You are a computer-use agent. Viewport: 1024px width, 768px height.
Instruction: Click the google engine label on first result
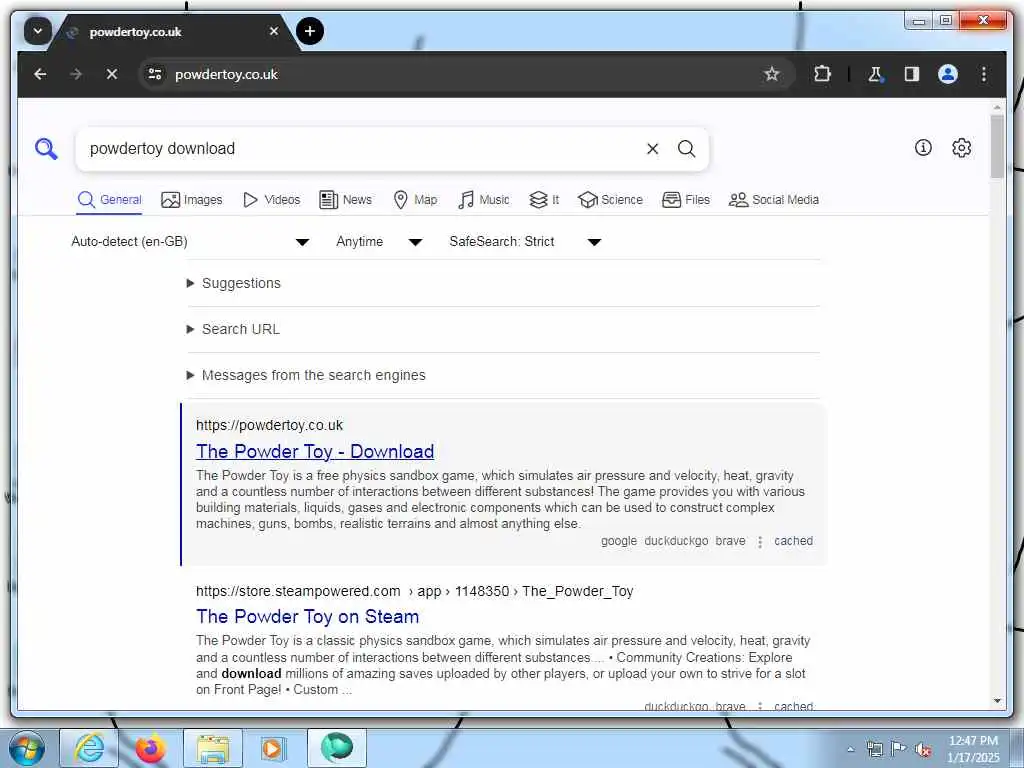click(618, 541)
